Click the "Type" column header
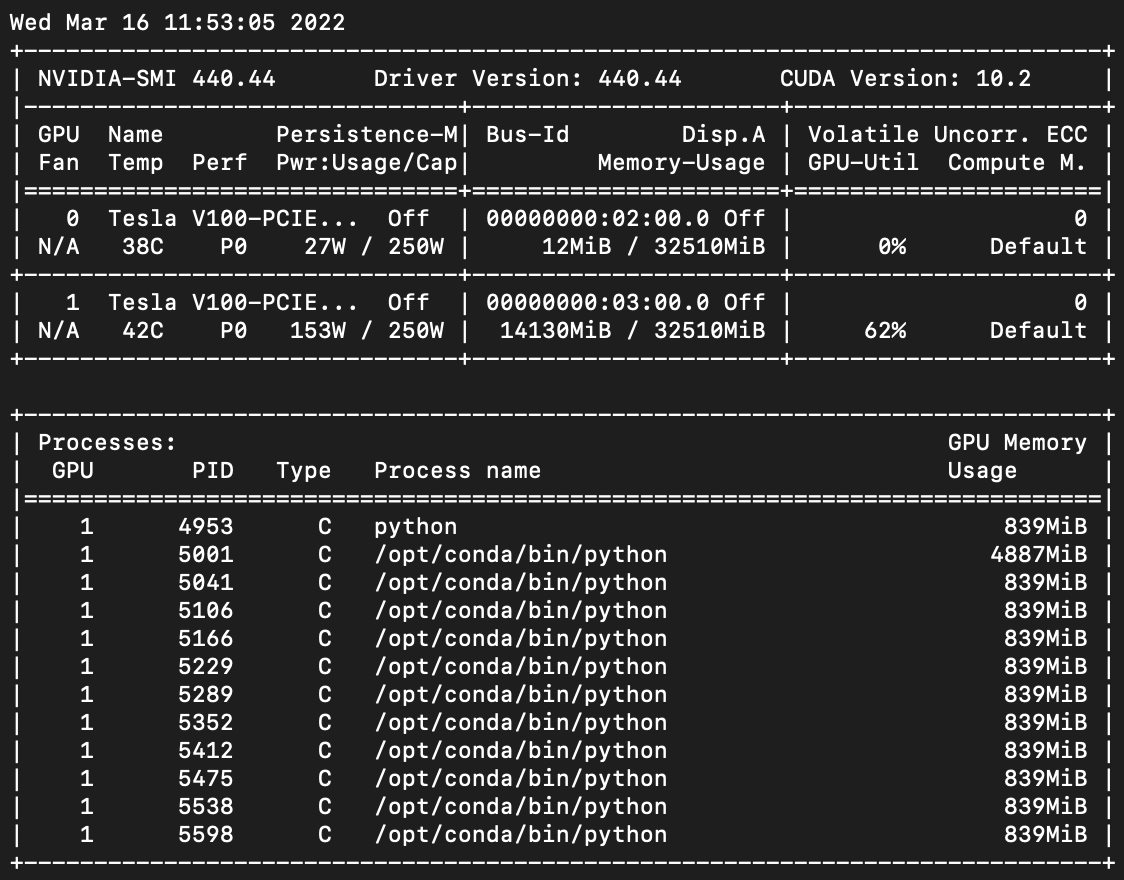1124x880 pixels. [x=304, y=470]
